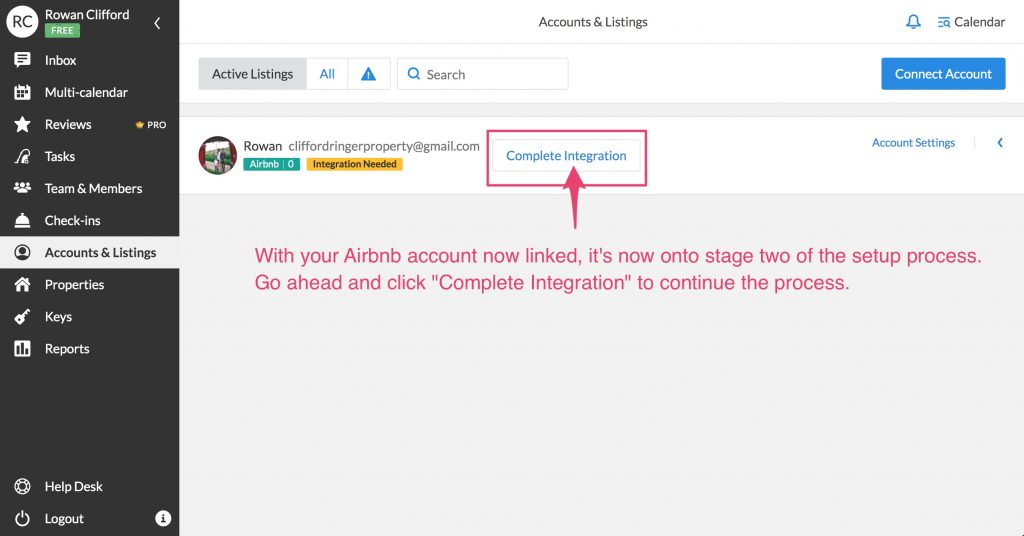Click Rowan's account profile thumbnail
The image size is (1024, 536).
coord(218,155)
